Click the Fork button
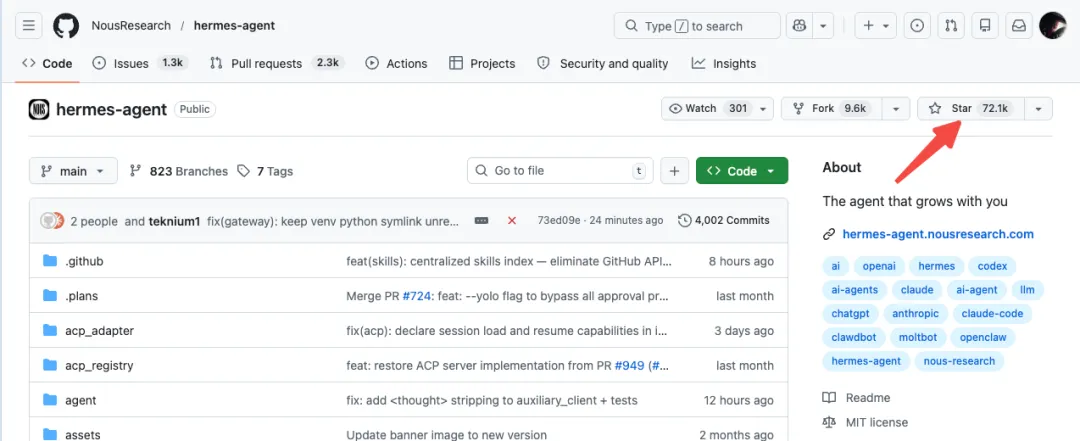Image resolution: width=1080 pixels, height=441 pixels. click(x=831, y=109)
